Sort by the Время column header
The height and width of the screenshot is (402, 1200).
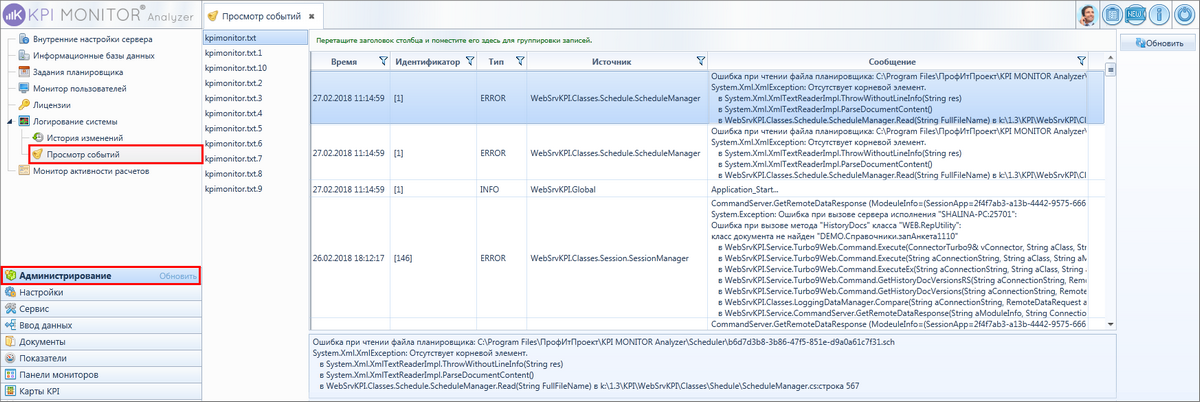pyautogui.click(x=343, y=62)
